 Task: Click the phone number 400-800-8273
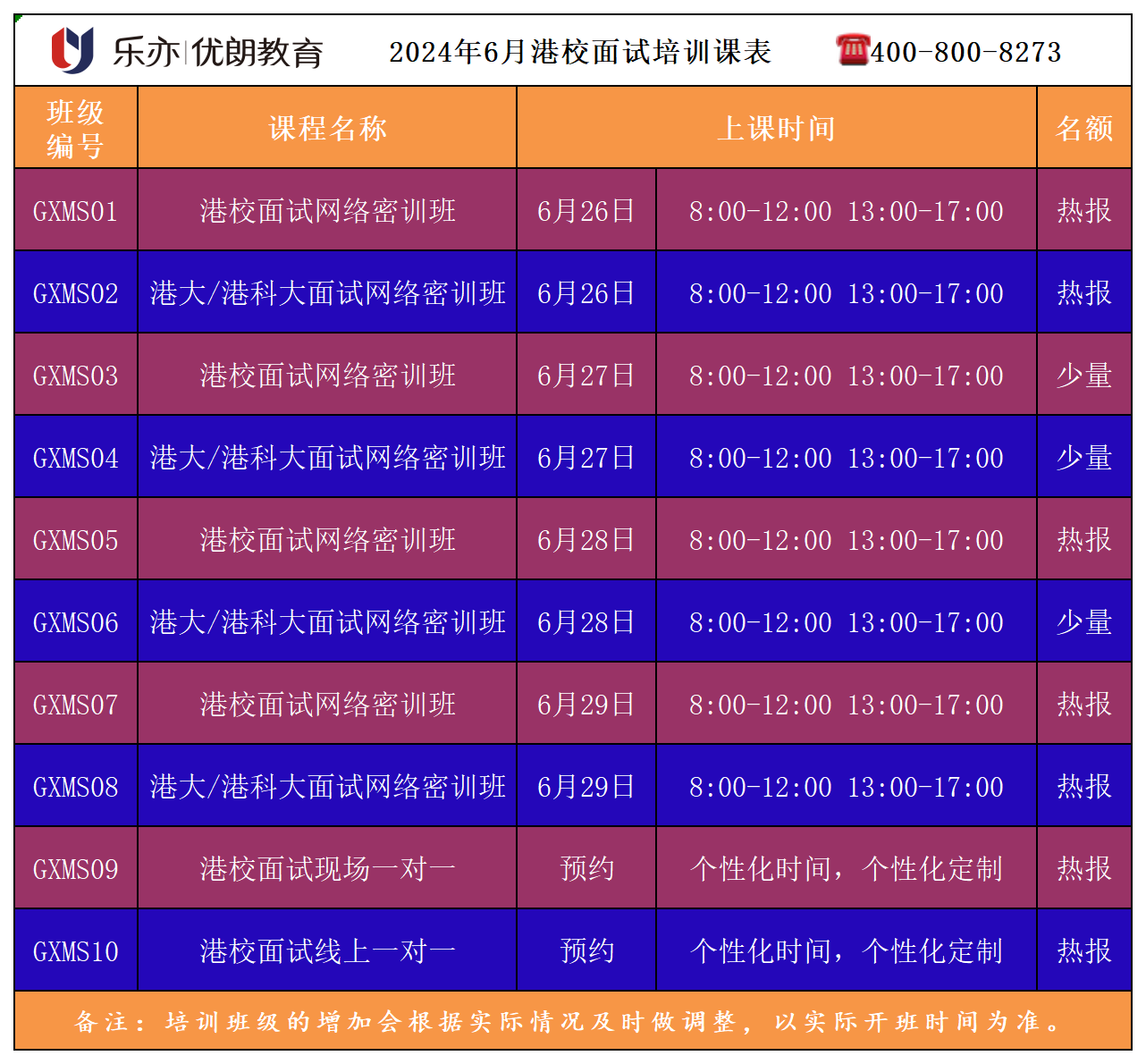[966, 53]
